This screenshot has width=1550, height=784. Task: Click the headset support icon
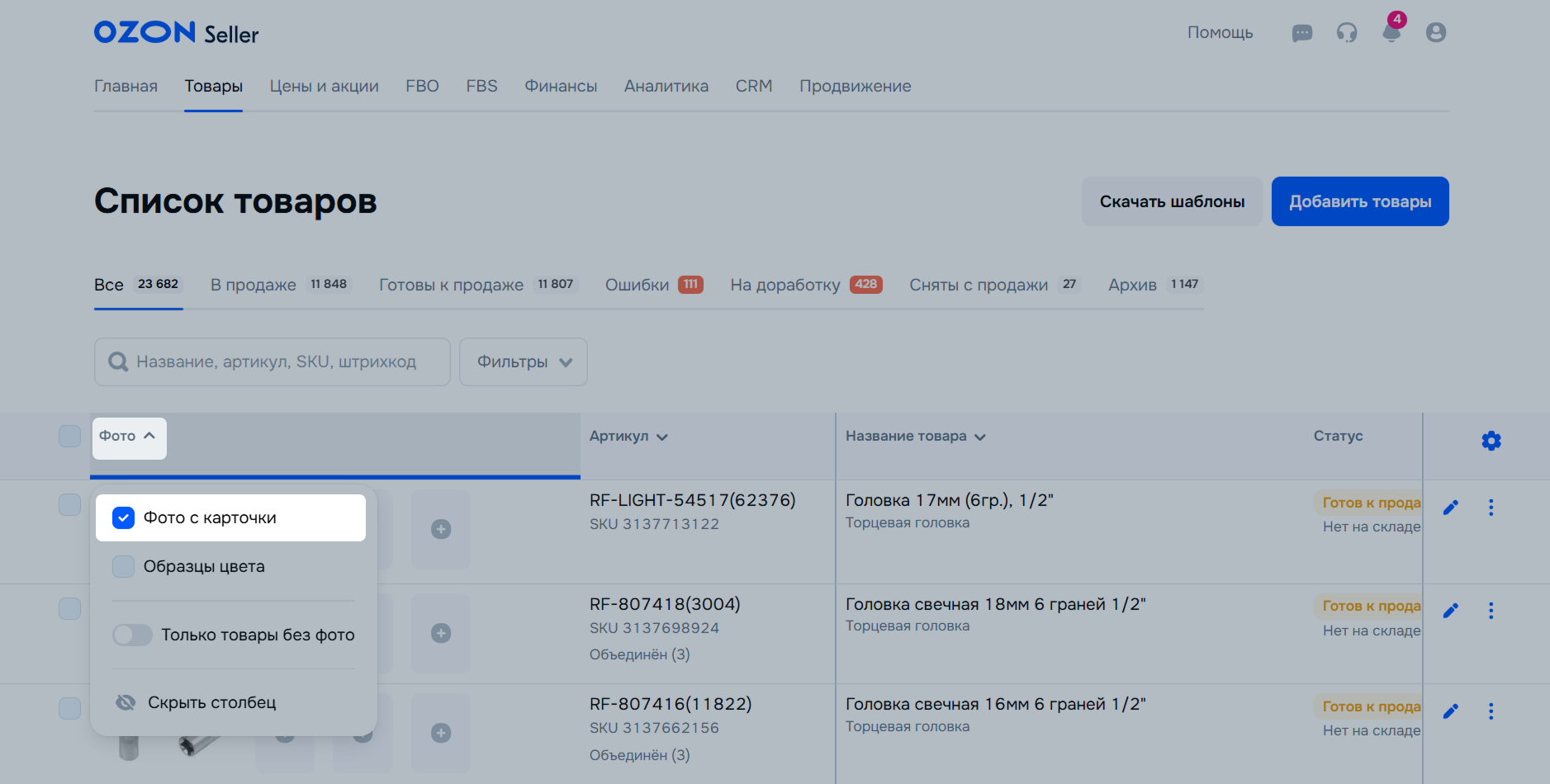pyautogui.click(x=1346, y=33)
